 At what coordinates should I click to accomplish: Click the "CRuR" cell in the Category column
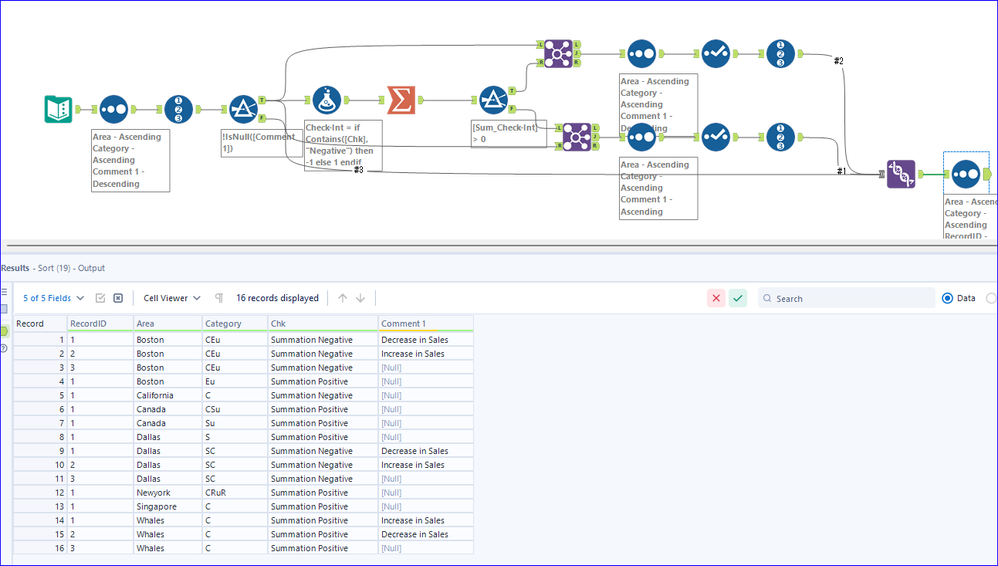coord(235,493)
